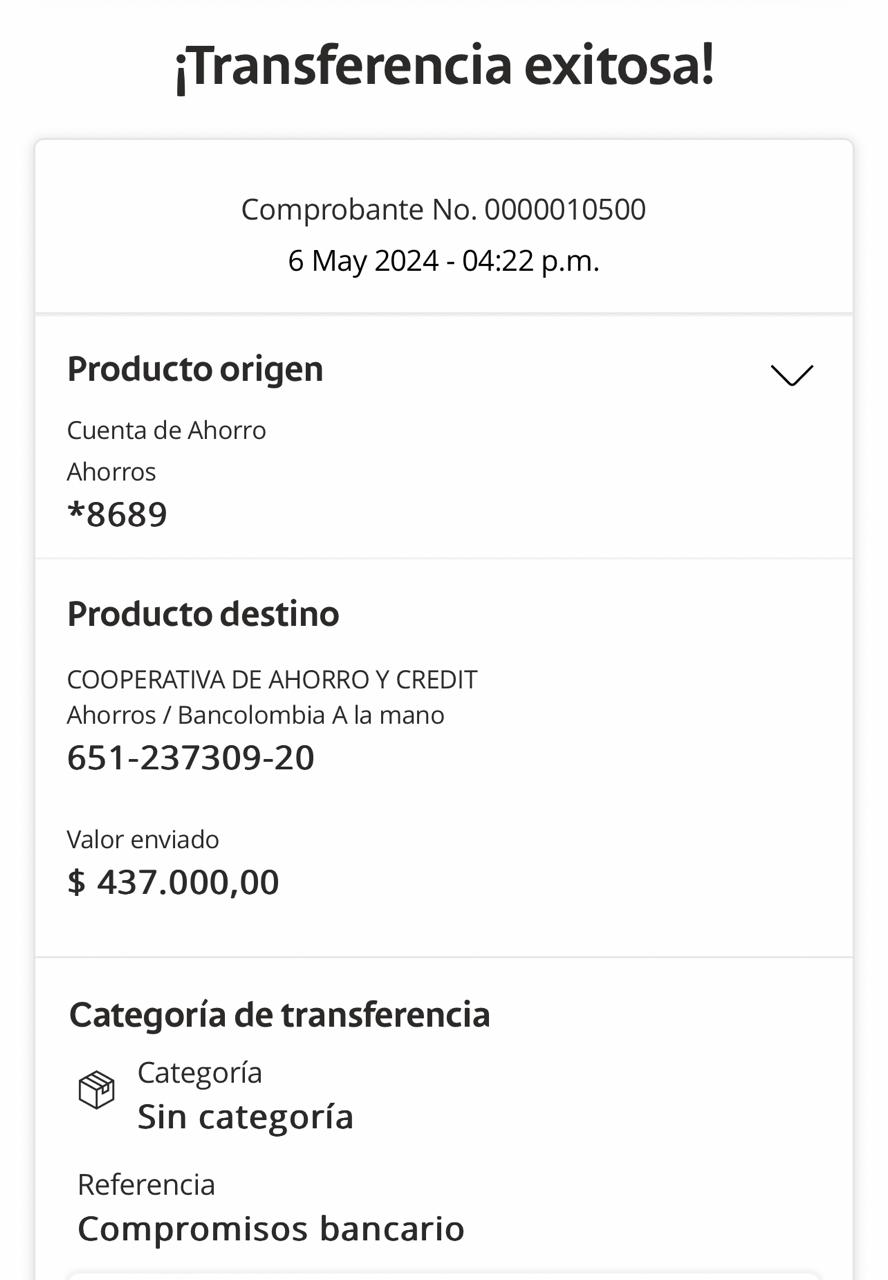Tap the Producto origen section title

195,369
